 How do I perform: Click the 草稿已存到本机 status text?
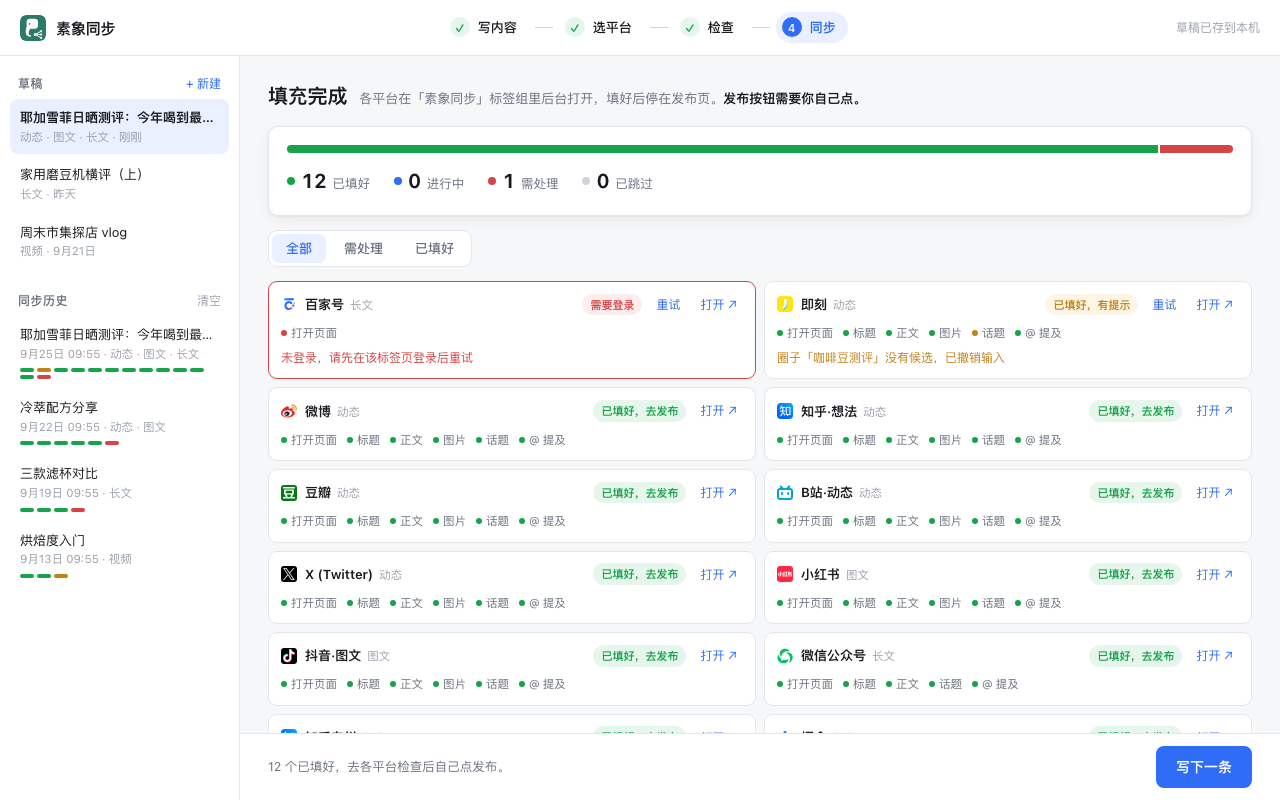tap(1218, 28)
